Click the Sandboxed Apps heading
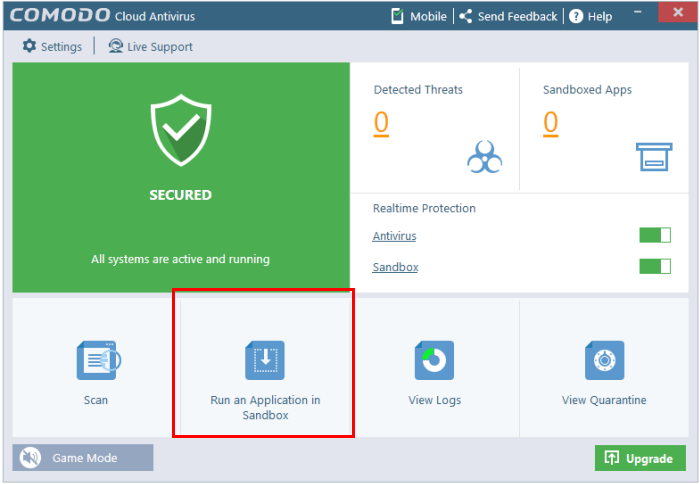Viewport: 700px width, 484px height. pyautogui.click(x=587, y=89)
